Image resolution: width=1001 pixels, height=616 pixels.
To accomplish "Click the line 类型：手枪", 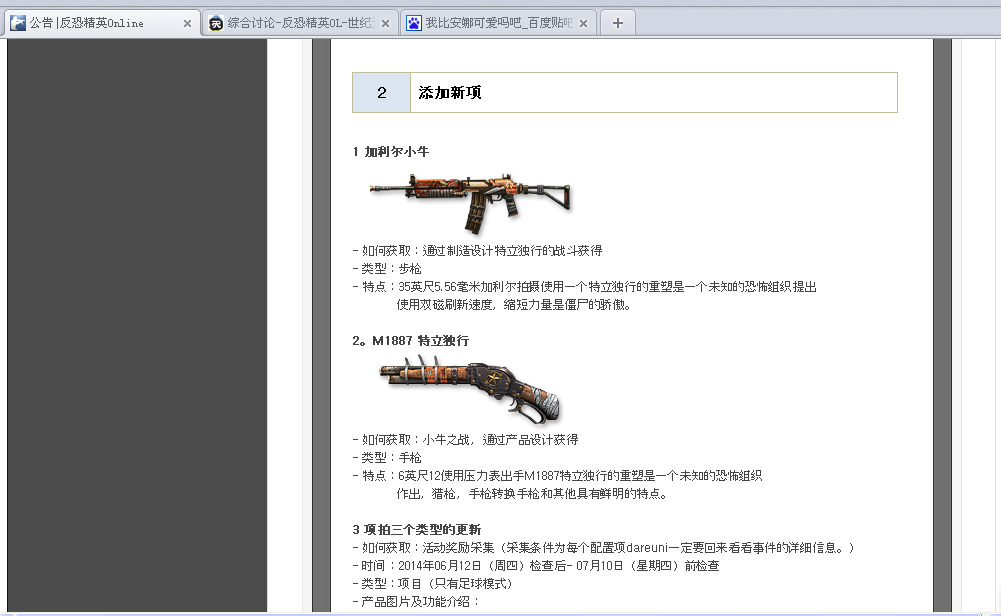I will click(387, 458).
